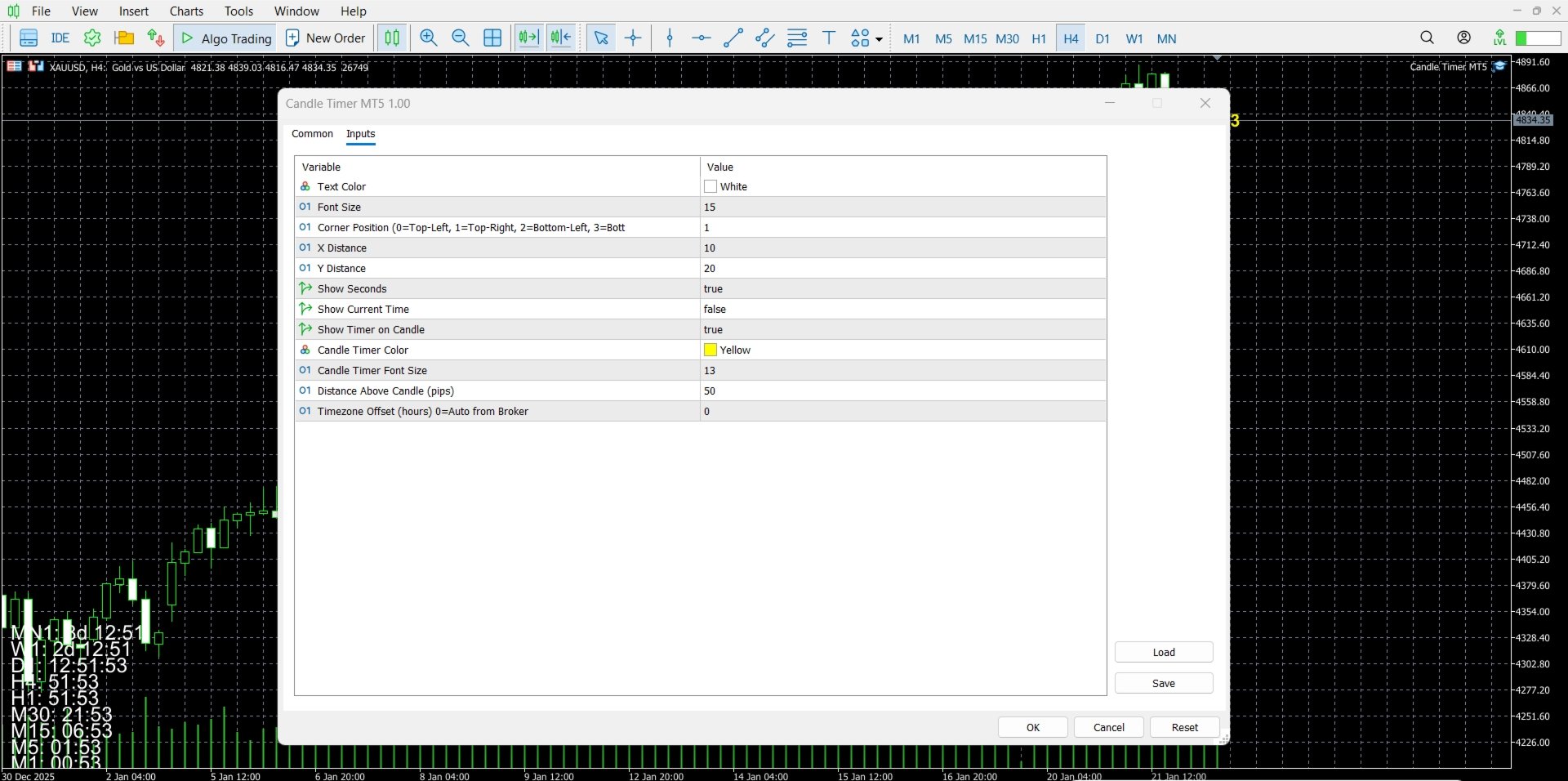Confirm the dialog with OK
The image size is (1568, 781).
click(1033, 727)
